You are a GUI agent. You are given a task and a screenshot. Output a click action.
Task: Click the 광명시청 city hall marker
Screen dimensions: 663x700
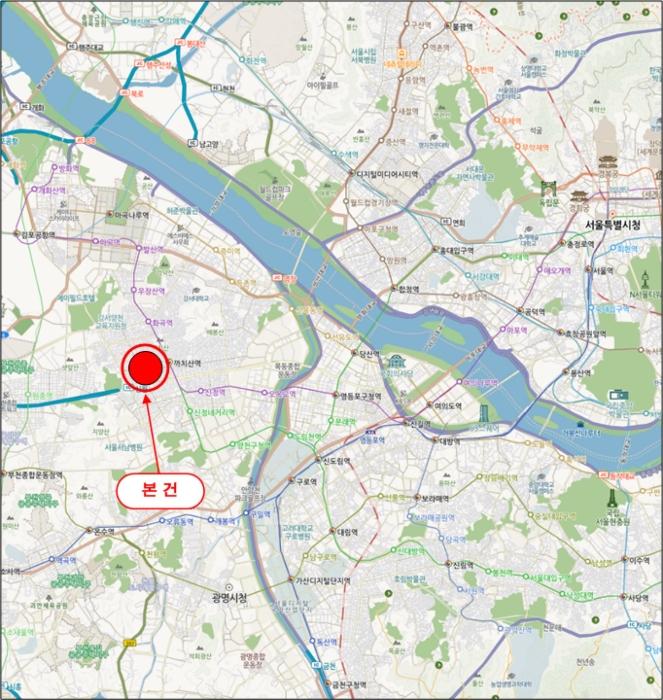coord(229,587)
